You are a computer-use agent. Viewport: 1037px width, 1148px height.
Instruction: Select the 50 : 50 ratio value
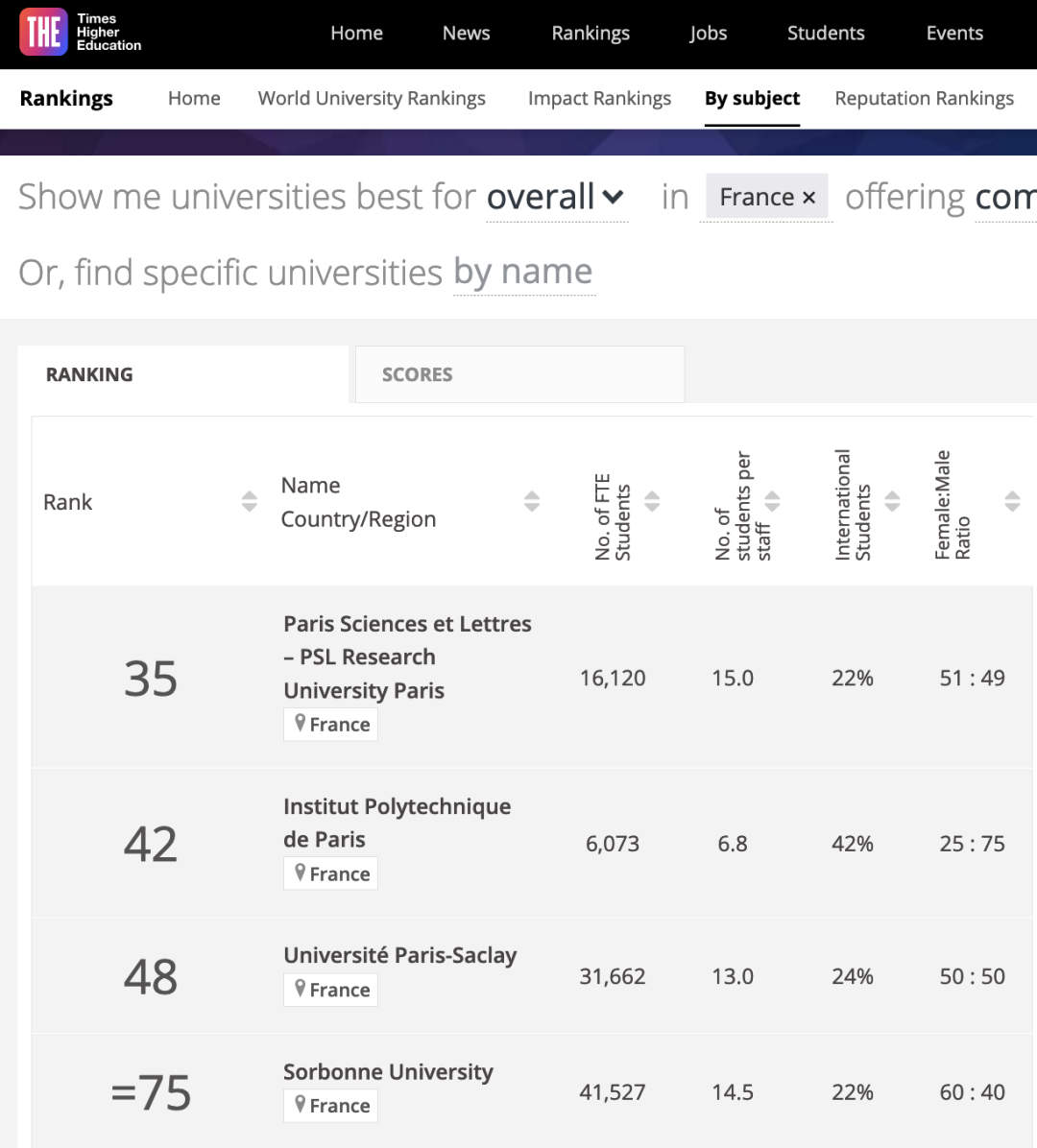(x=973, y=976)
